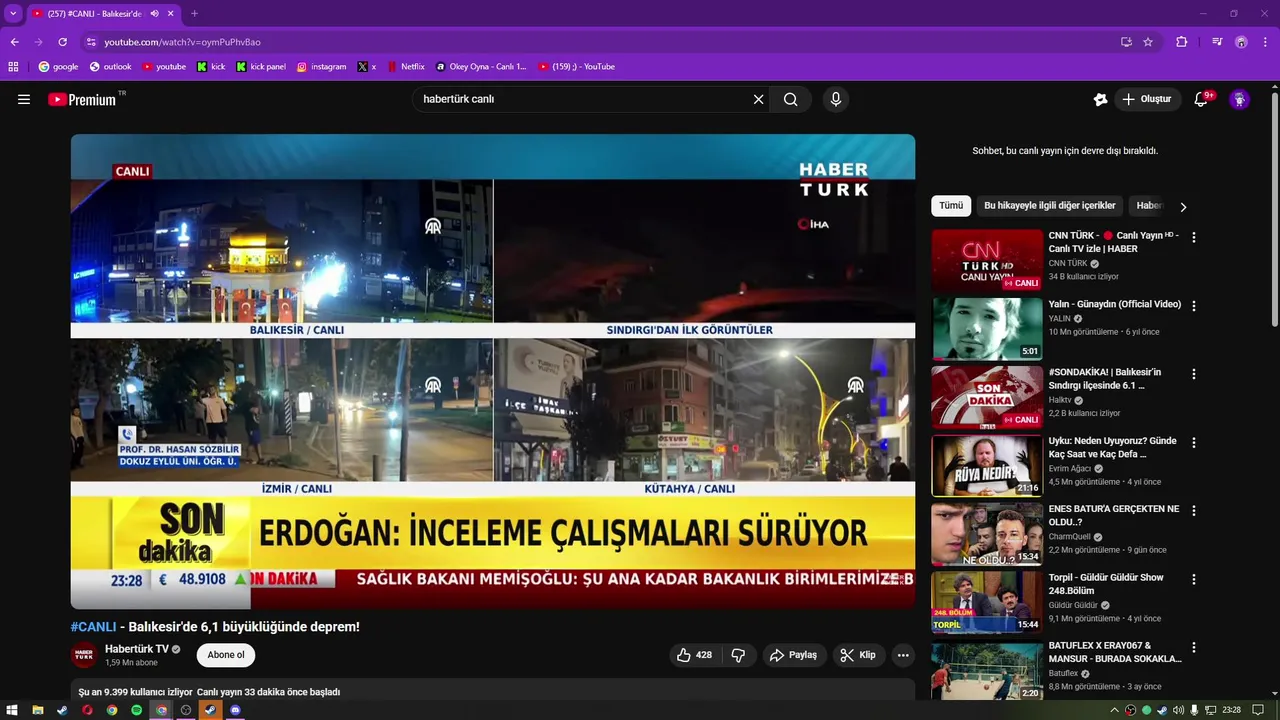Click the taskbar clock showing 23:28
This screenshot has width=1280, height=720.
pyautogui.click(x=1232, y=710)
